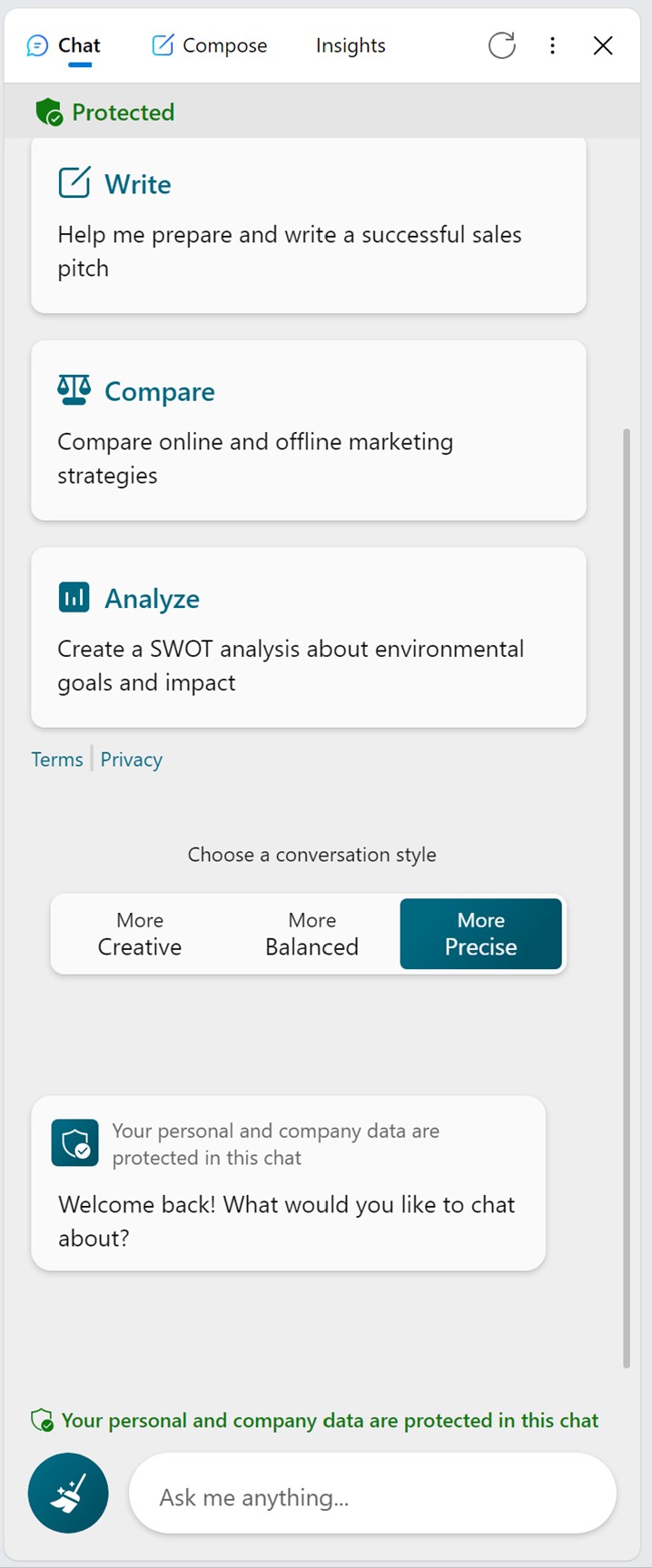This screenshot has height=1568, width=652.
Task: Switch to the Chat tab
Action: tap(64, 45)
